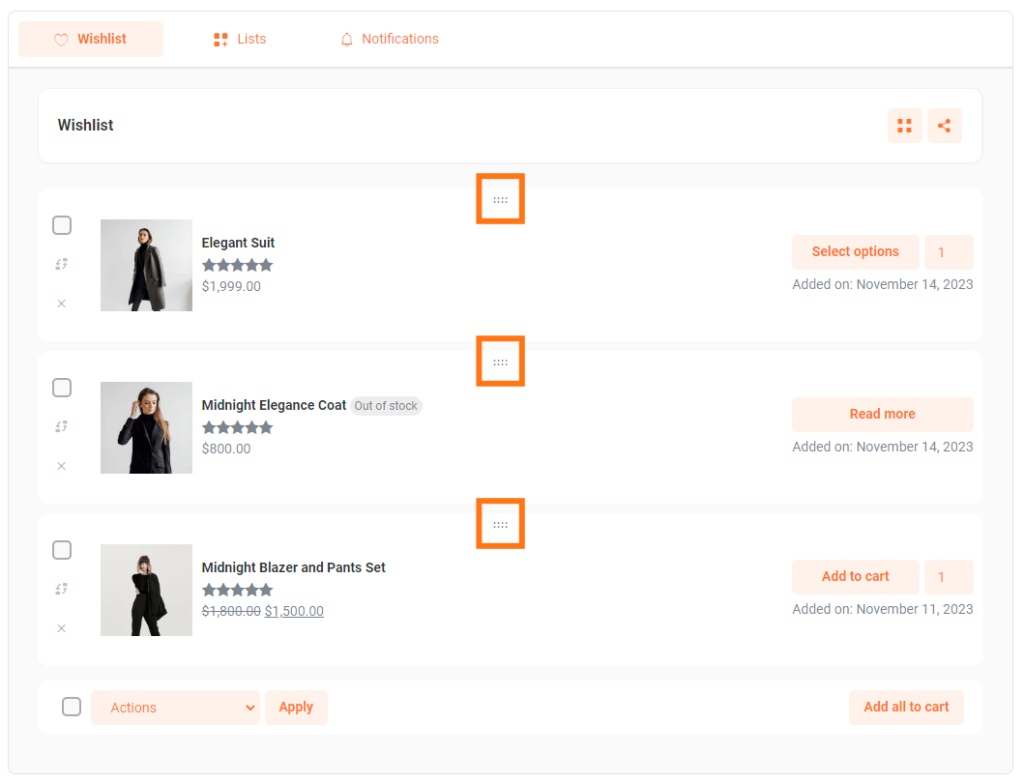
Task: Open Midnight Blazer and Pants Set link
Action: [x=293, y=567]
